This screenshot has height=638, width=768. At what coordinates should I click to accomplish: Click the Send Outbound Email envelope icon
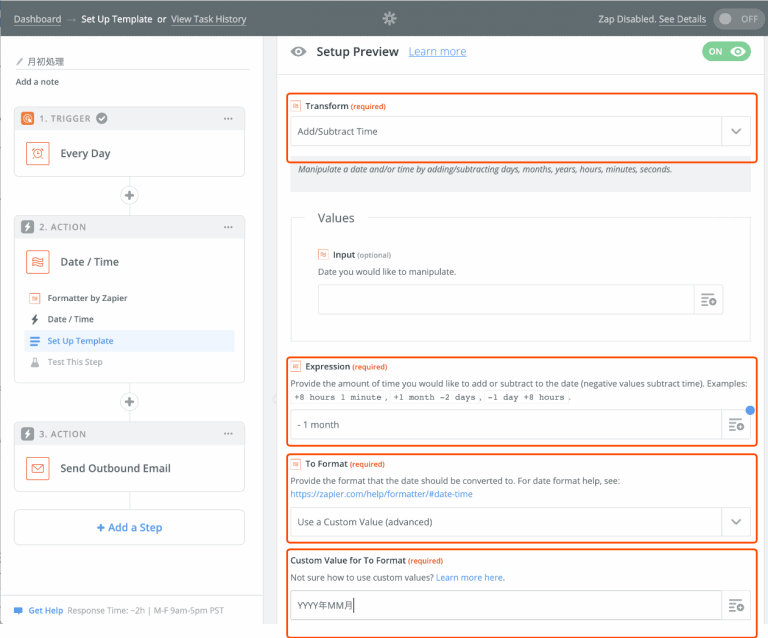click(x=38, y=468)
